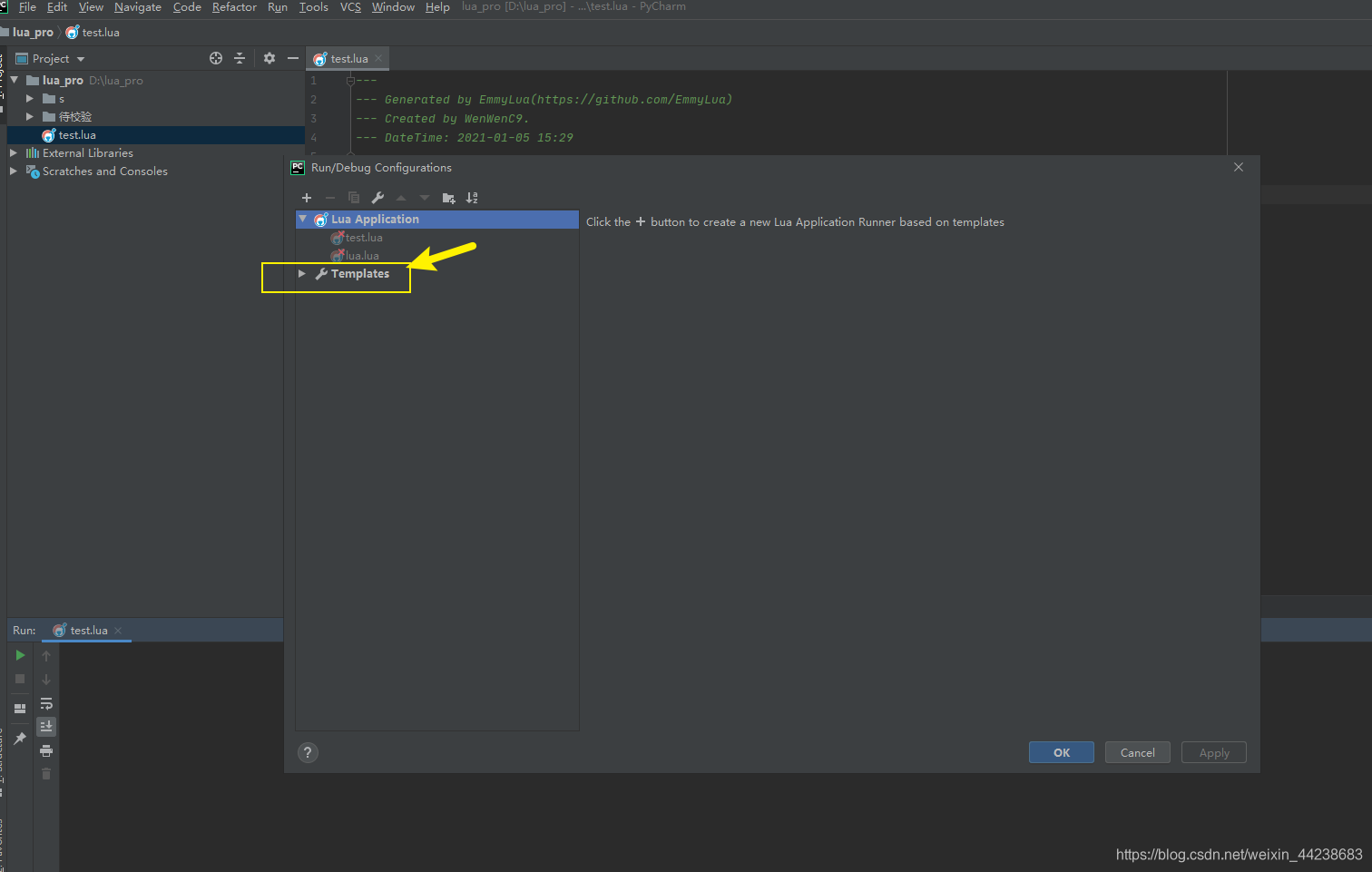This screenshot has height=872, width=1372.
Task: Open help with the question mark icon
Action: (308, 752)
